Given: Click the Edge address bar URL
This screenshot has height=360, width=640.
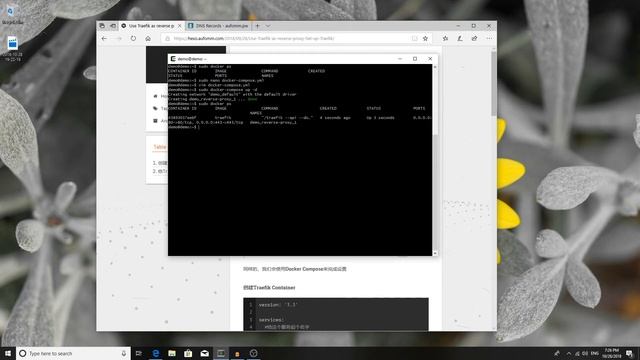Looking at the screenshot, I should pos(253,38).
